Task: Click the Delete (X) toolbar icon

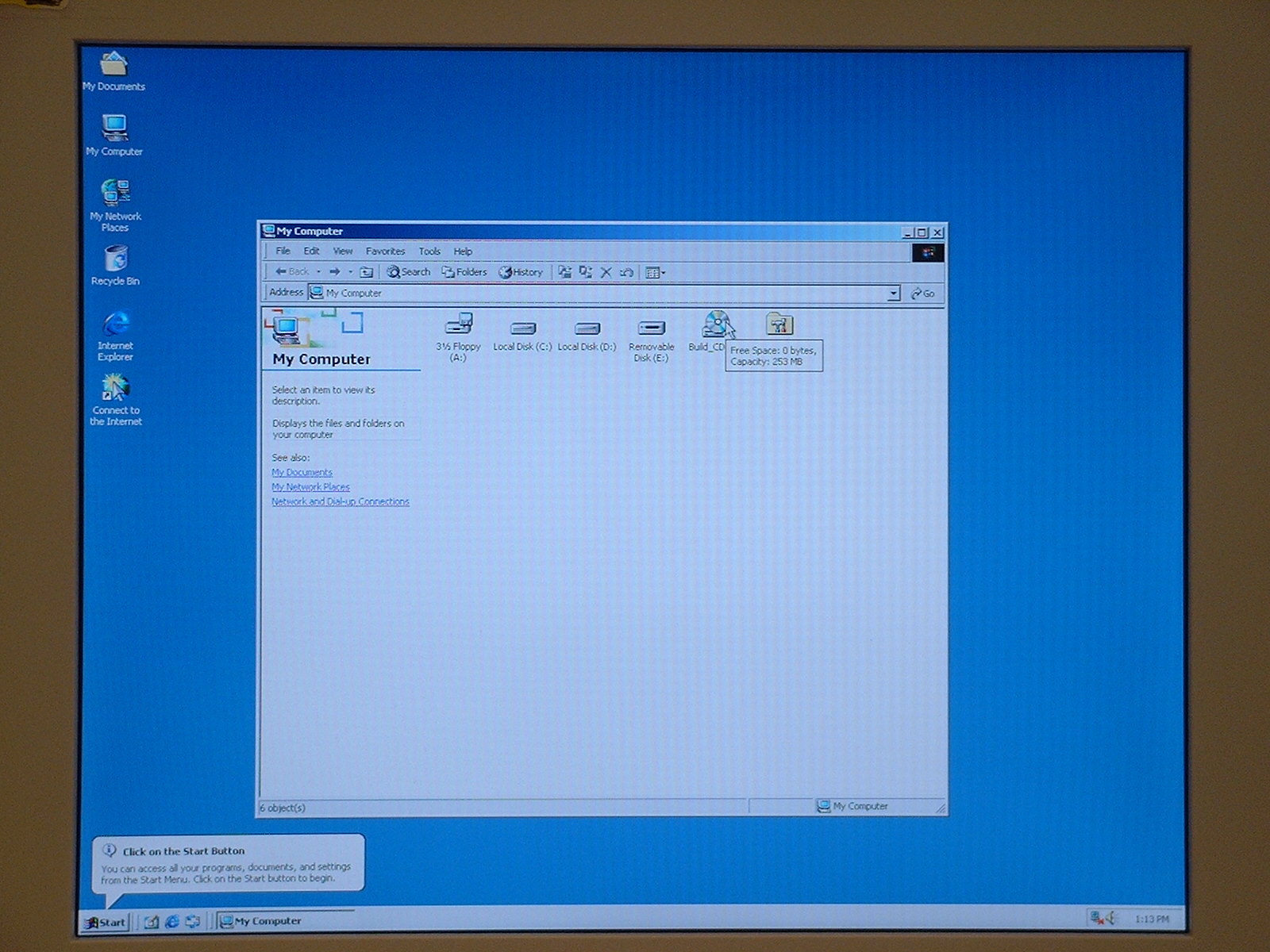Action: (x=606, y=272)
